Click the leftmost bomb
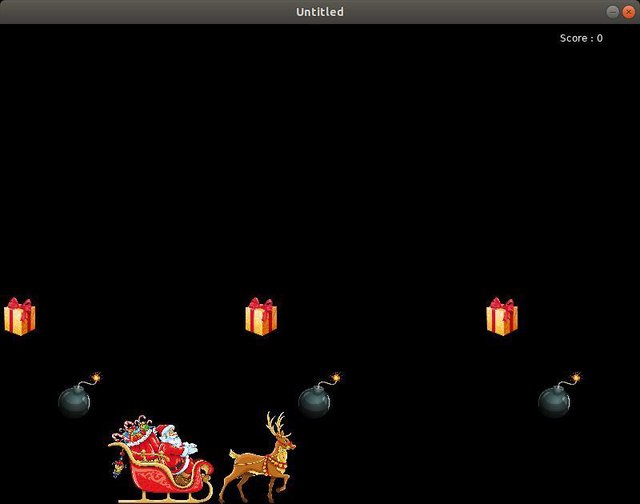The image size is (640, 504). (79, 395)
